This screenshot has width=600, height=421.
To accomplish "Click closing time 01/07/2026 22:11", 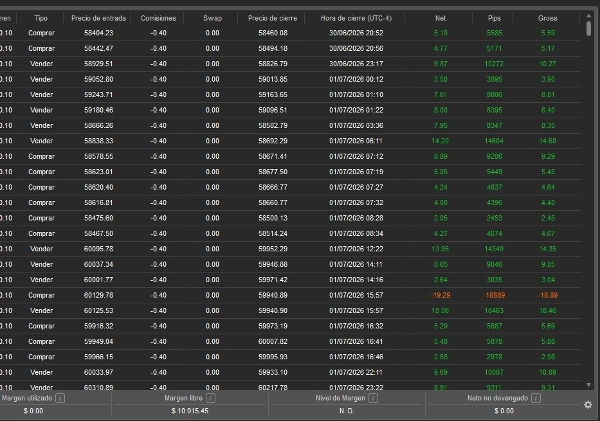I will pos(356,372).
